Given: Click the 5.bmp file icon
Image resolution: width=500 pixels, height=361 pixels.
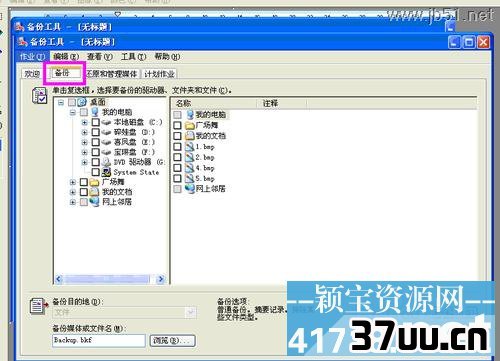Looking at the screenshot, I should (x=190, y=178).
